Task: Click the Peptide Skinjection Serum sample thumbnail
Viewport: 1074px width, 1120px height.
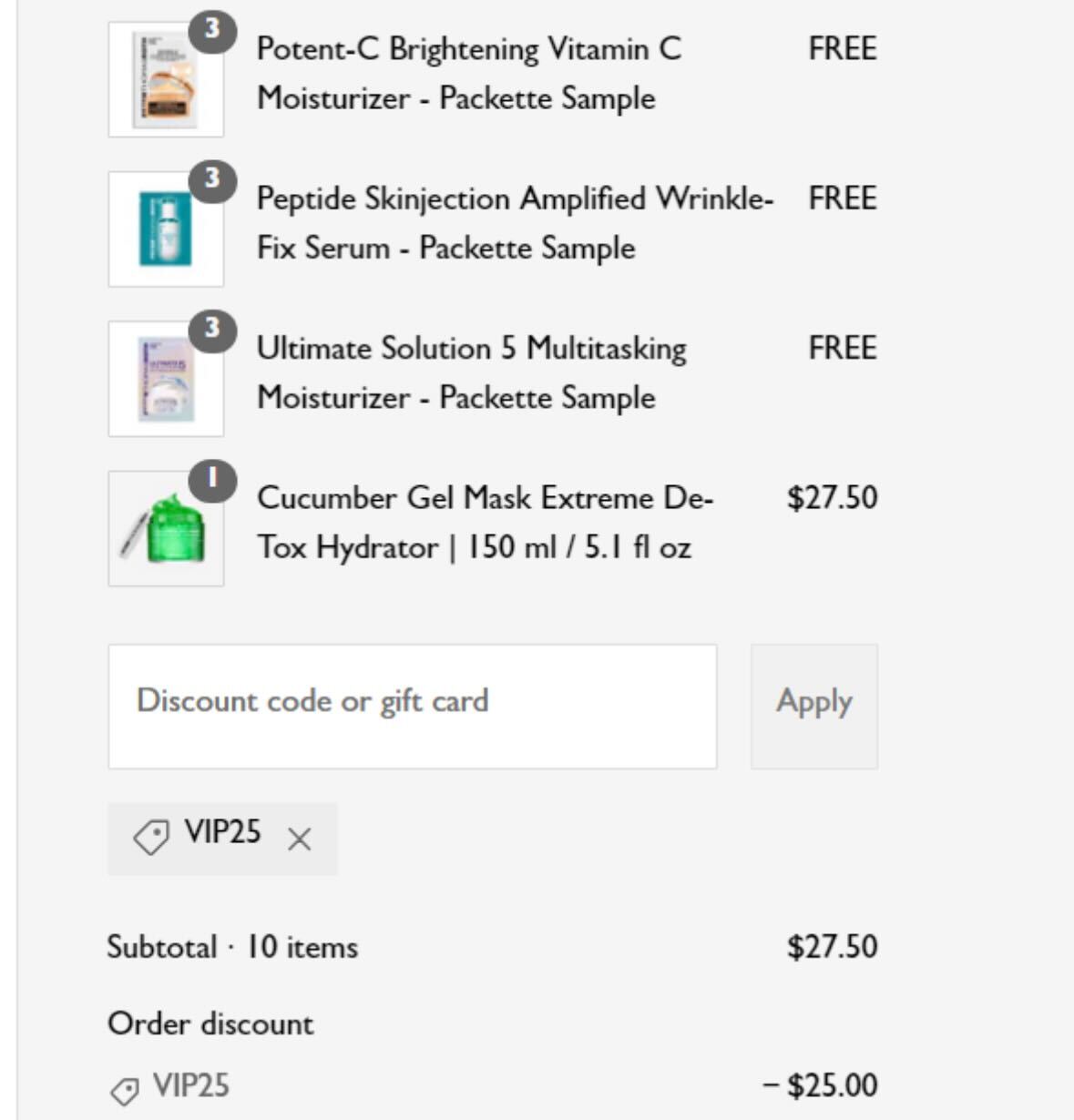Action: click(165, 230)
